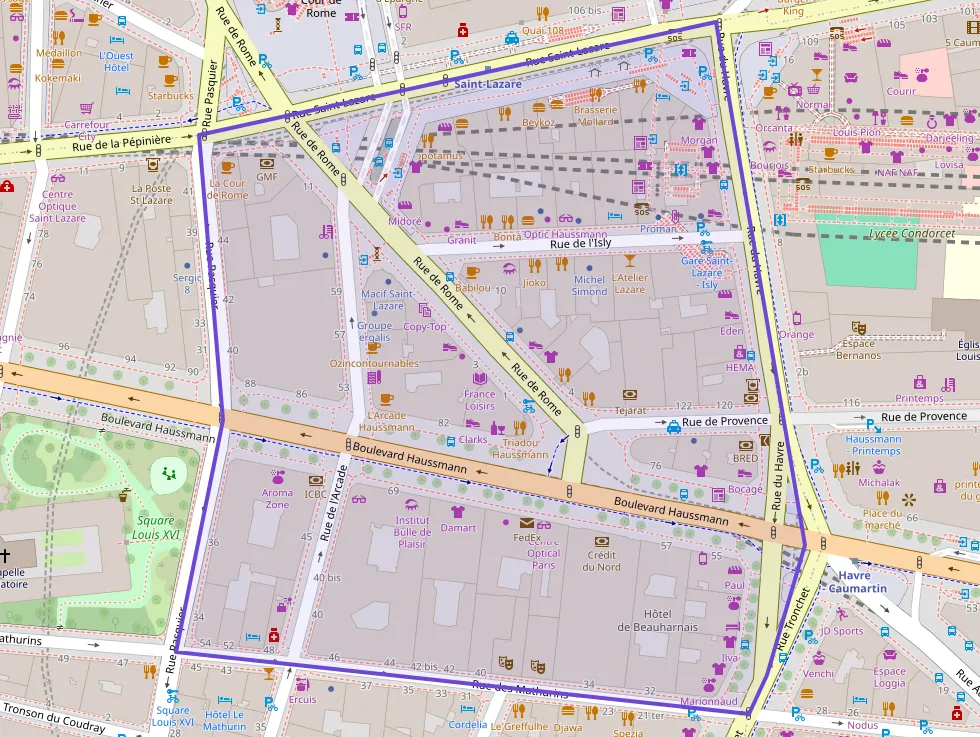Click the L'Ouest Hôtel bed icon
The height and width of the screenshot is (737, 980).
click(123, 91)
